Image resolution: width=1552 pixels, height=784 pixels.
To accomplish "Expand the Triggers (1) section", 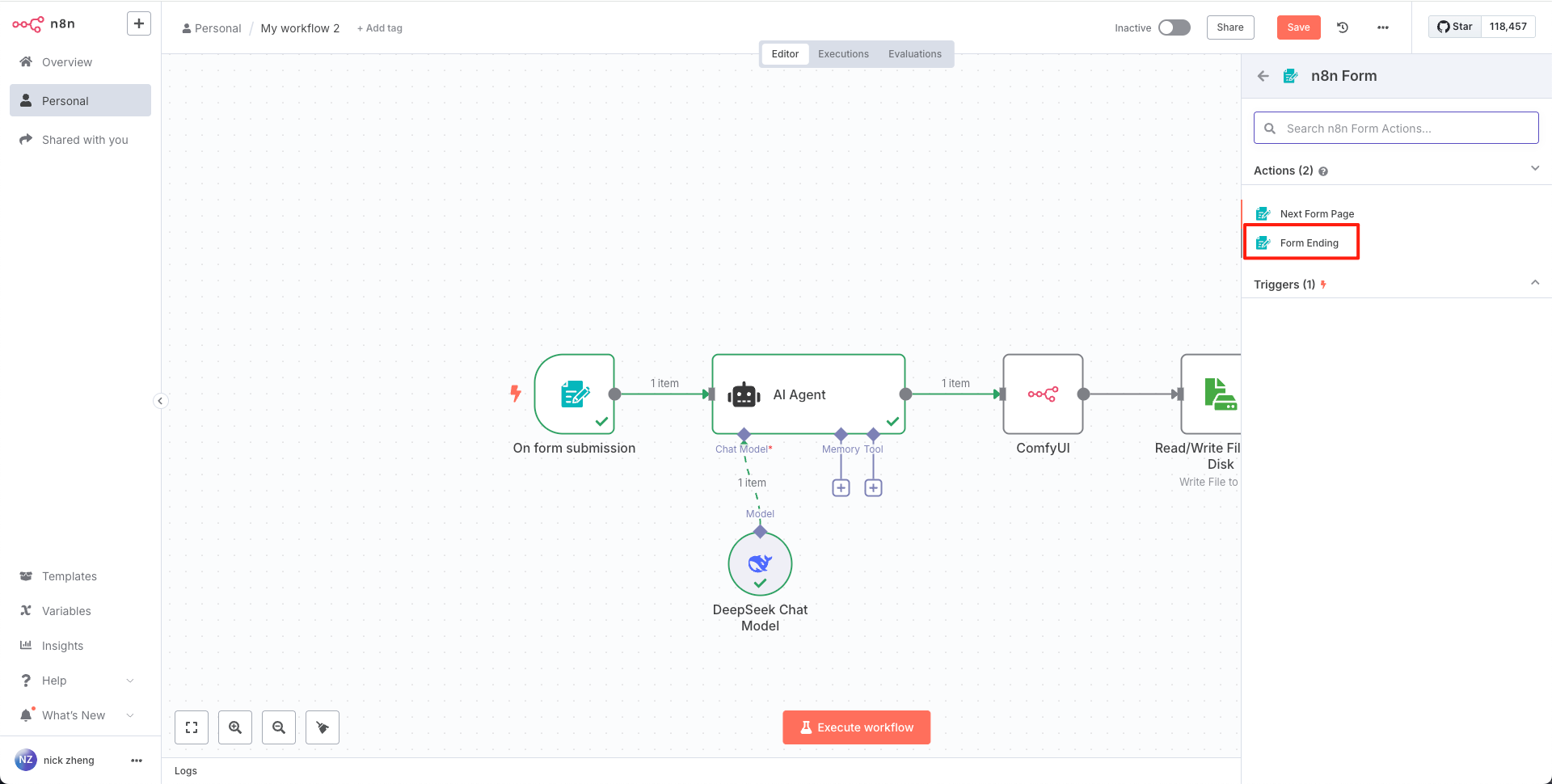I will pos(1535,282).
